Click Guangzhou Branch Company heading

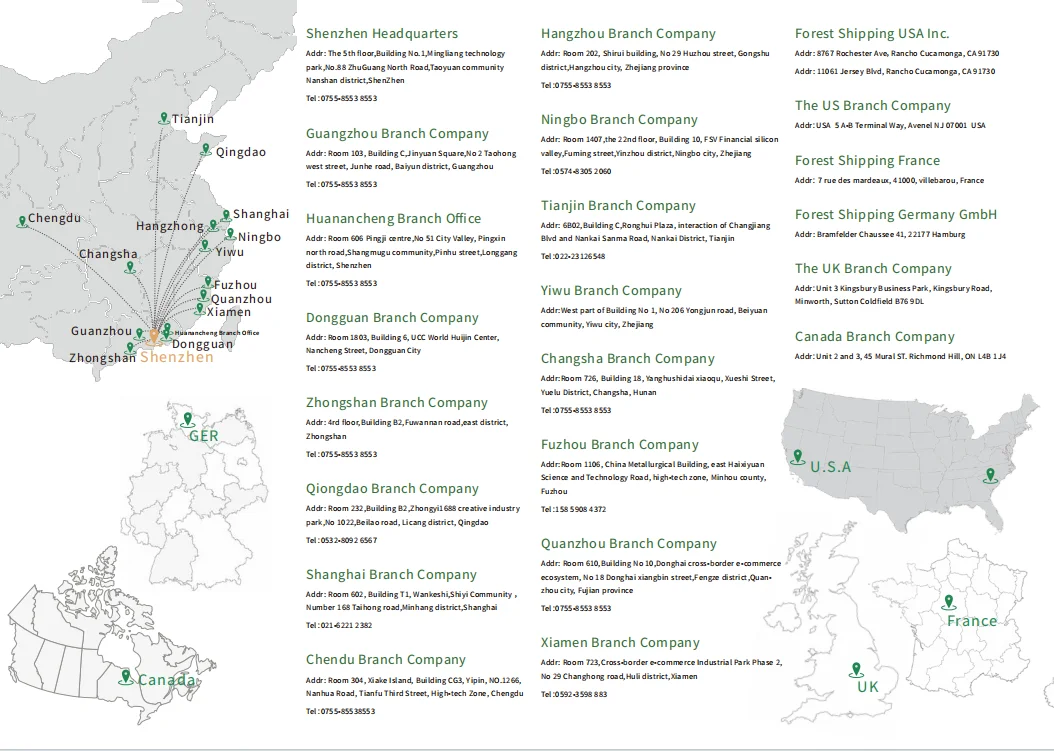pos(397,134)
